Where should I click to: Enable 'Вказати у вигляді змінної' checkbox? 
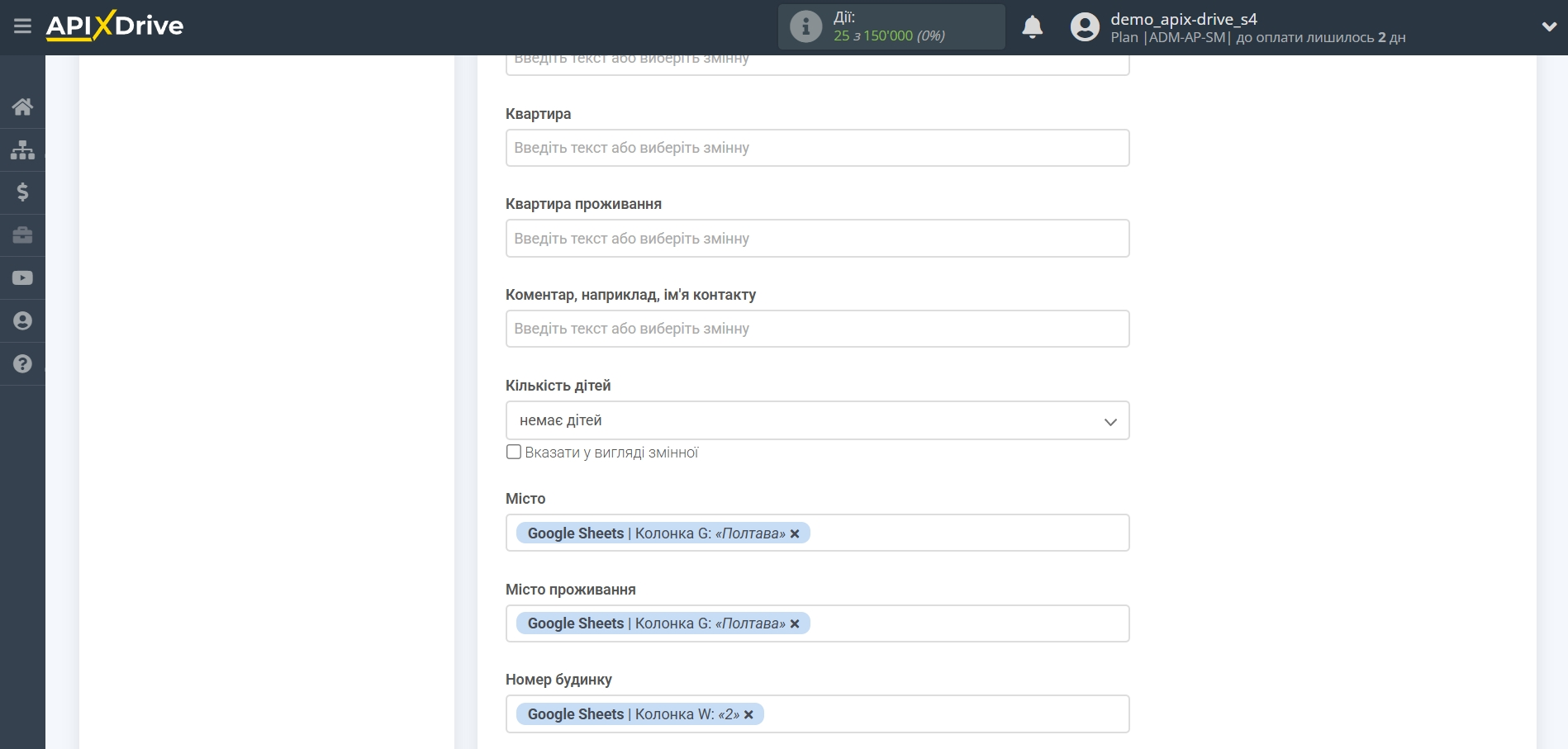point(514,452)
